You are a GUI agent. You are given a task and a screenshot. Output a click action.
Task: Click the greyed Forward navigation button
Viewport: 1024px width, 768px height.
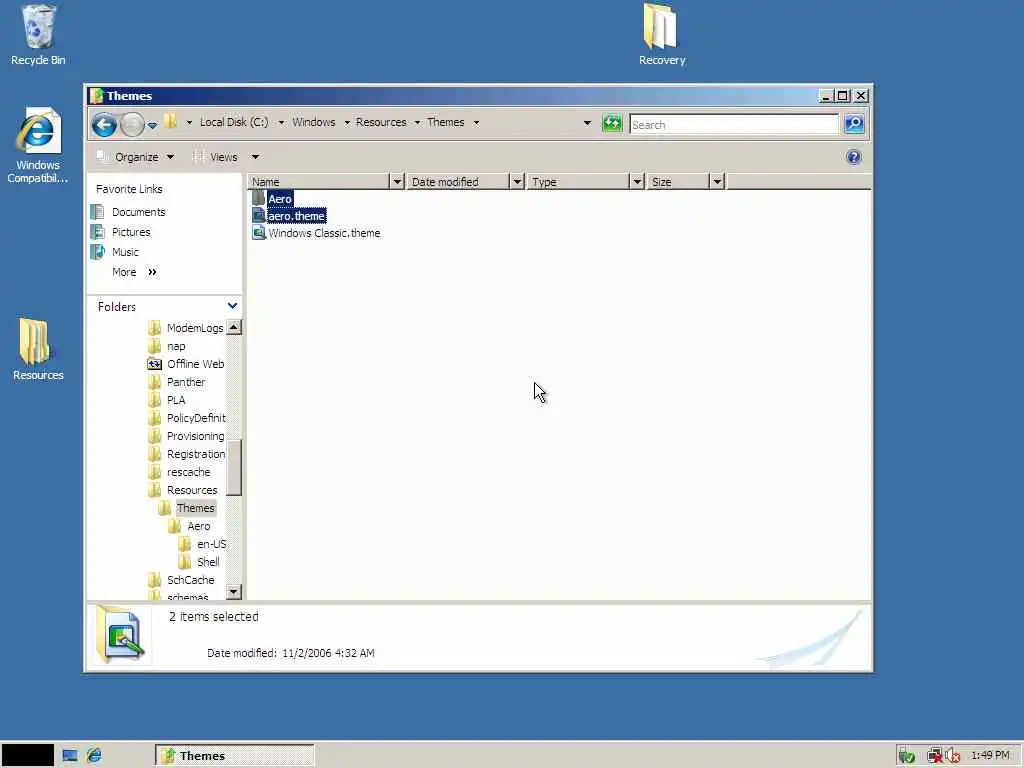pyautogui.click(x=133, y=125)
